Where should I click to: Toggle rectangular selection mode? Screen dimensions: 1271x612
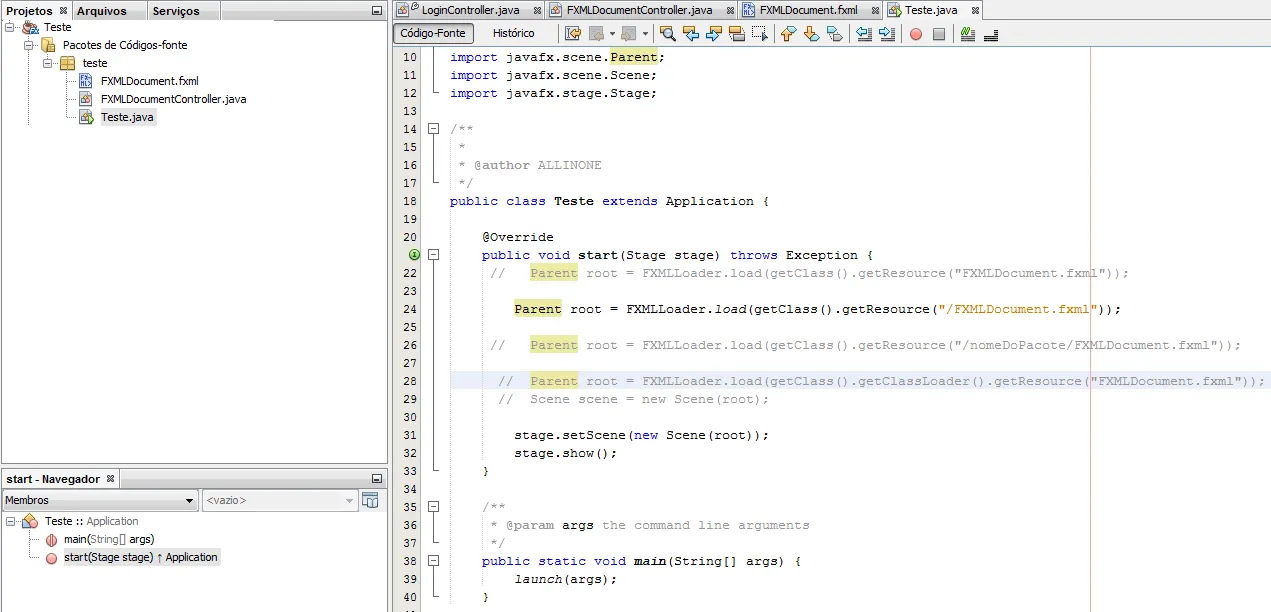coord(760,33)
